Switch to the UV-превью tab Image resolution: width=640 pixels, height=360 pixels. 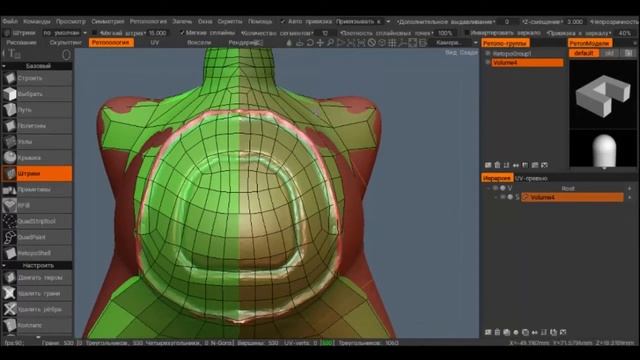[531, 178]
